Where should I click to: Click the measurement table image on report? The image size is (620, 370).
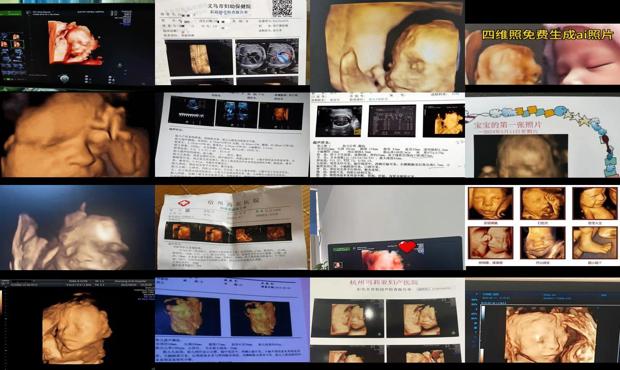coord(392,121)
